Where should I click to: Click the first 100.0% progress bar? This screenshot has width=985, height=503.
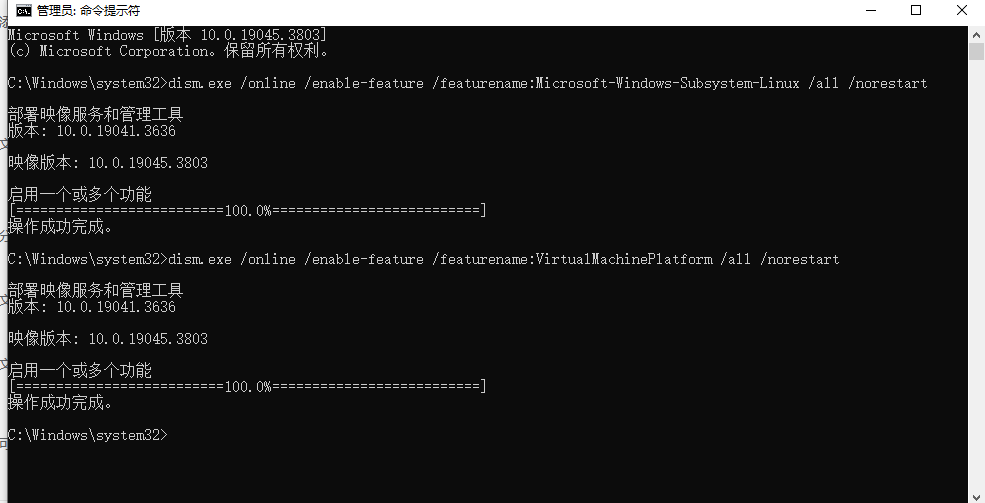[248, 210]
